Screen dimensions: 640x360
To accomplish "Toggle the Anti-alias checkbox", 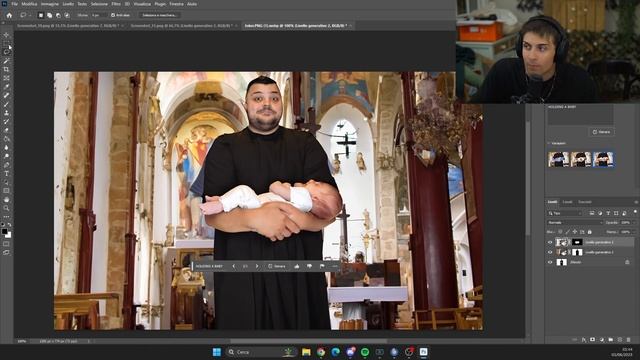I will point(113,15).
